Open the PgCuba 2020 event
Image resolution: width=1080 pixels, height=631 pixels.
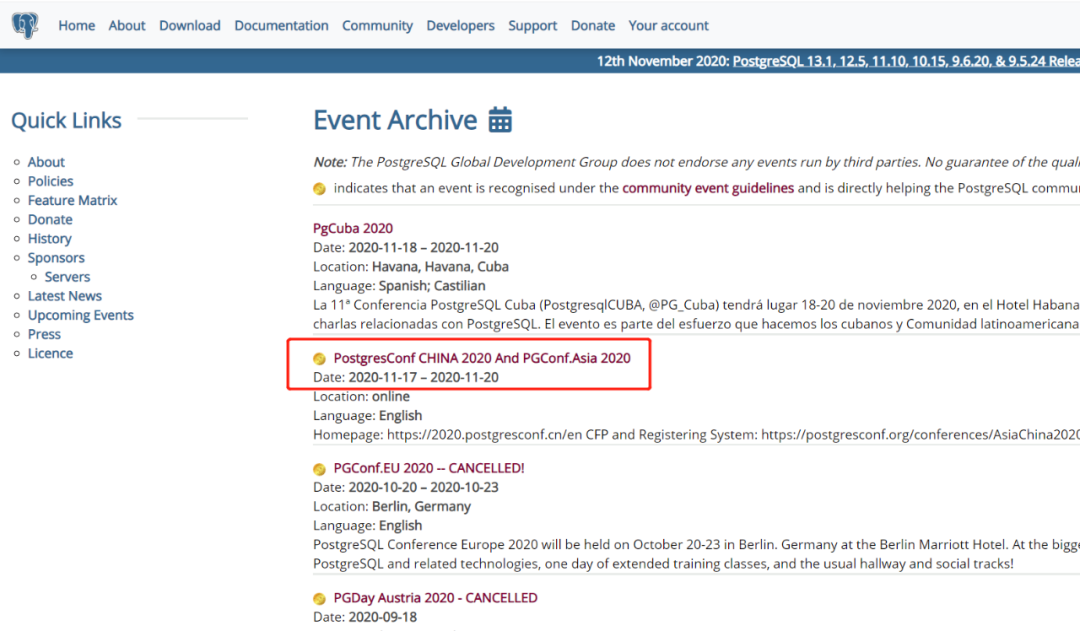[x=353, y=228]
